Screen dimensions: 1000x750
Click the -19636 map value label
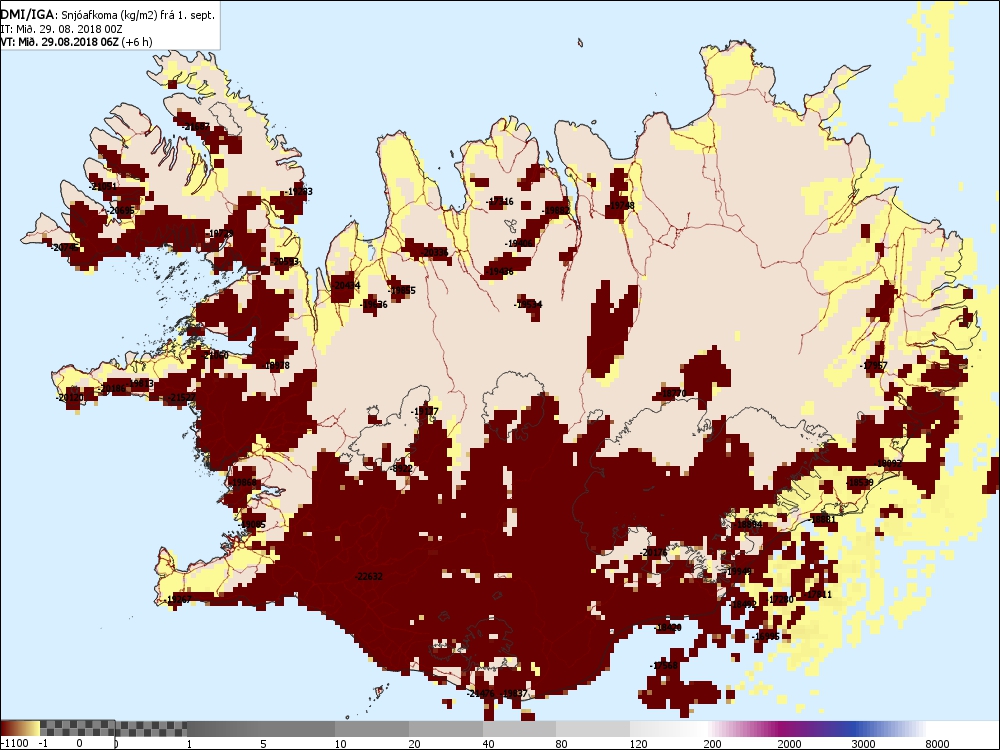(x=374, y=305)
